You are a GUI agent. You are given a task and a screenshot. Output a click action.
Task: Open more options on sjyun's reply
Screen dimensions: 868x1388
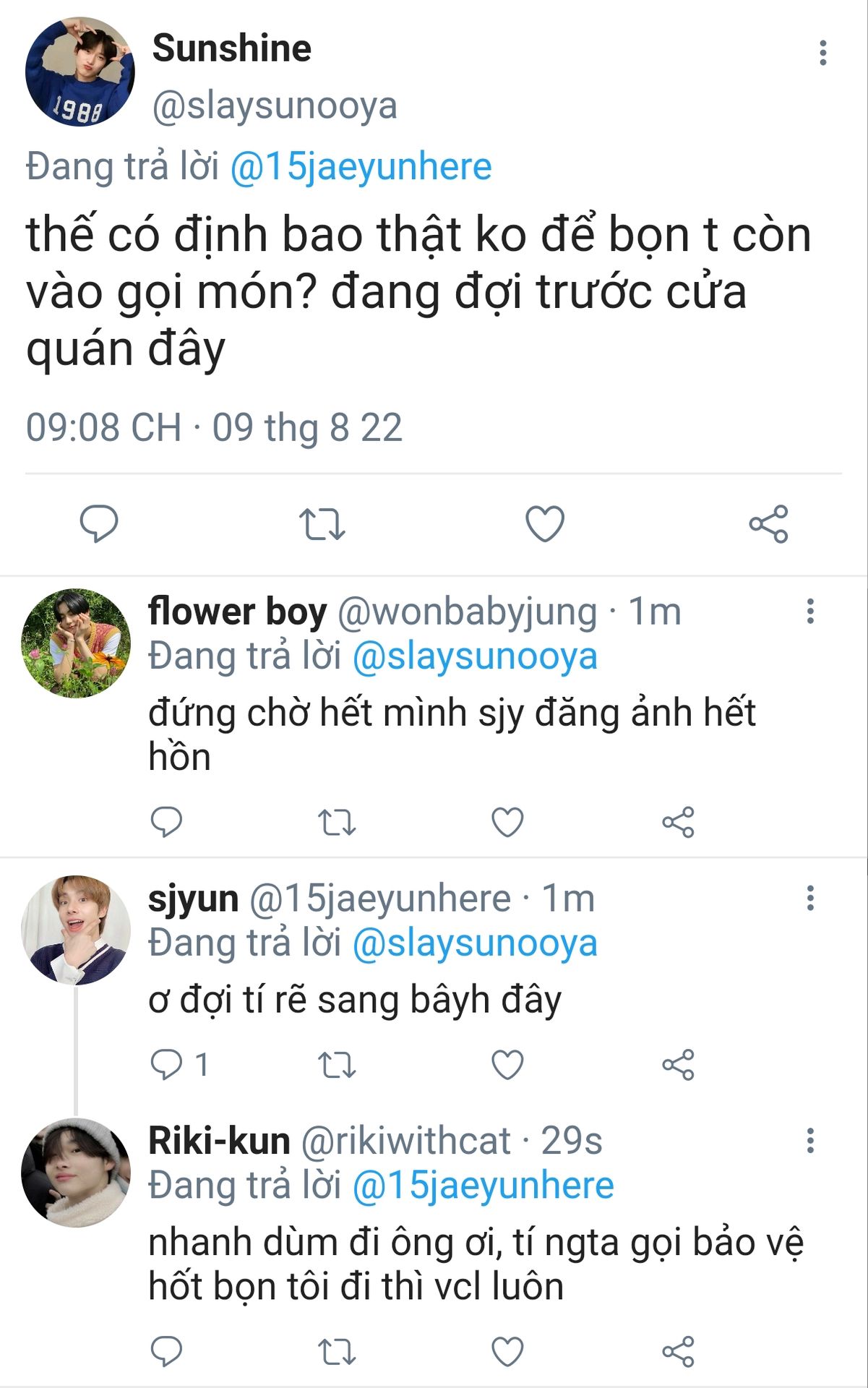(810, 899)
